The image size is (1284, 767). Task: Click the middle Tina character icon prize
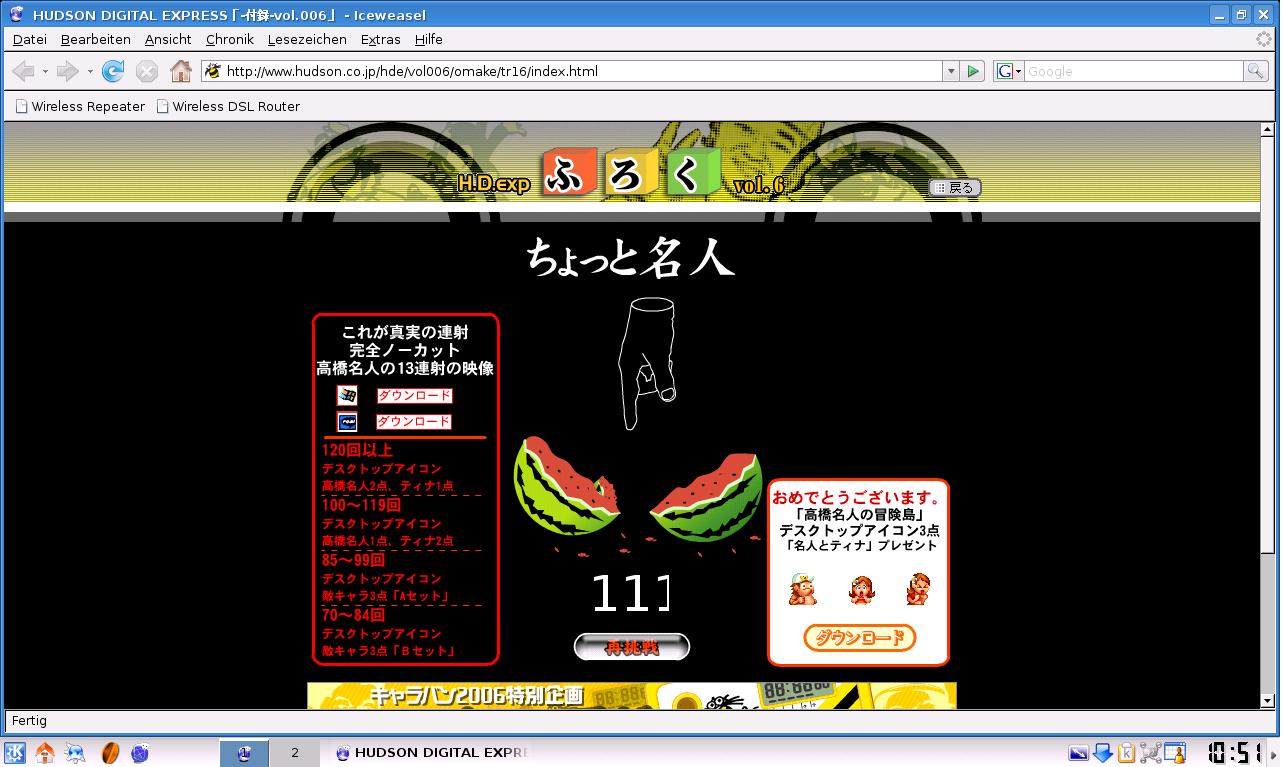[x=860, y=589]
